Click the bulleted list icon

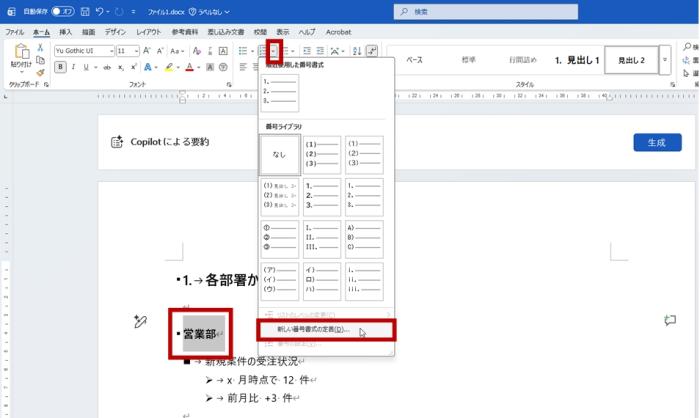coord(244,50)
